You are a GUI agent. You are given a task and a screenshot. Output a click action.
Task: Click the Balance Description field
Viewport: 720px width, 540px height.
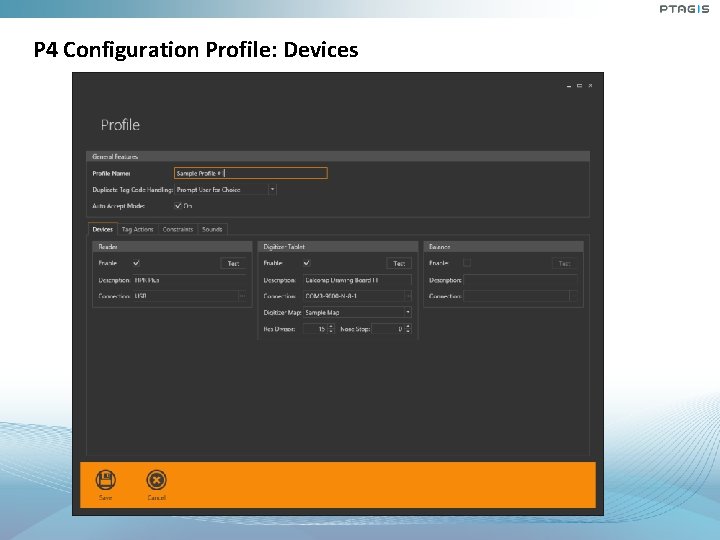coord(520,280)
